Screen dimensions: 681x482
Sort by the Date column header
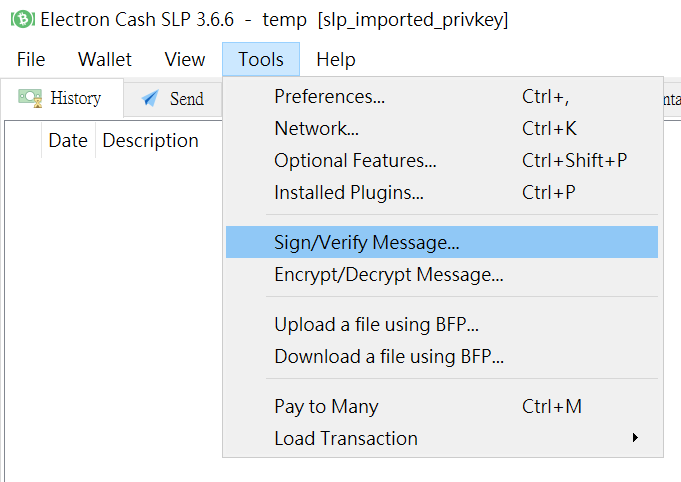click(x=68, y=140)
